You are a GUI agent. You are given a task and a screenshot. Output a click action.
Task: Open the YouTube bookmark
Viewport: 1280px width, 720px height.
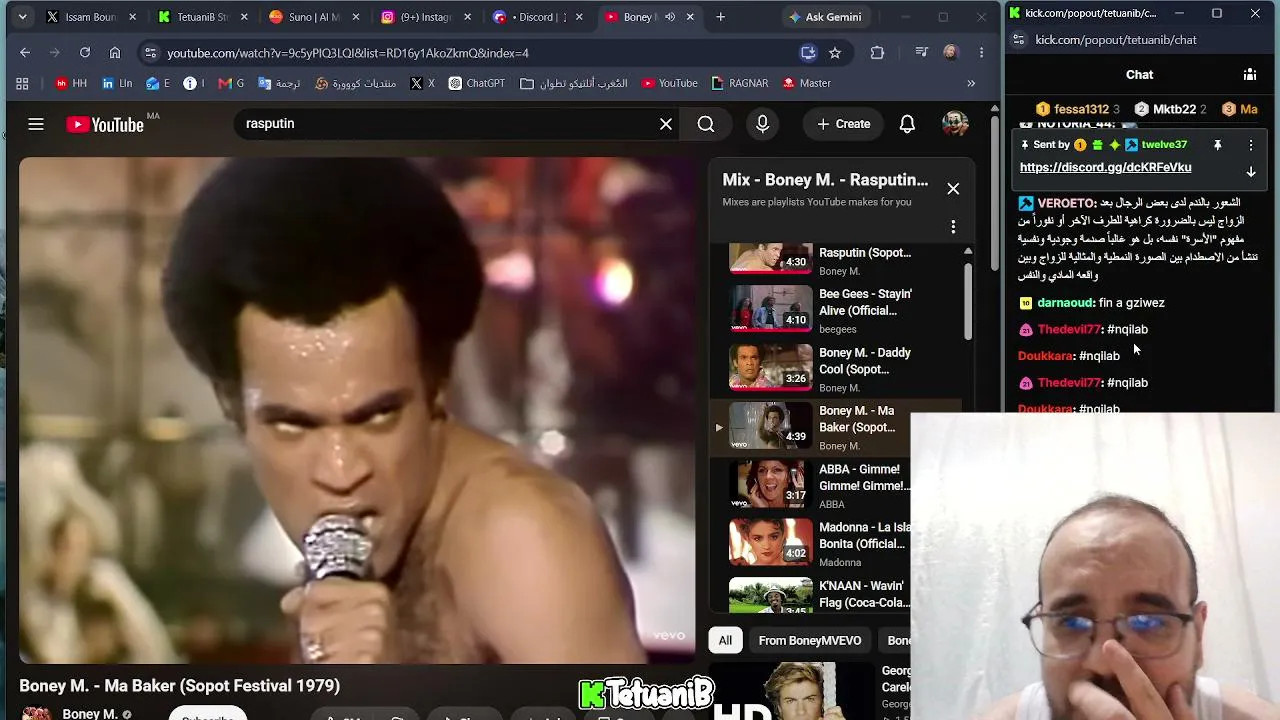tap(669, 84)
